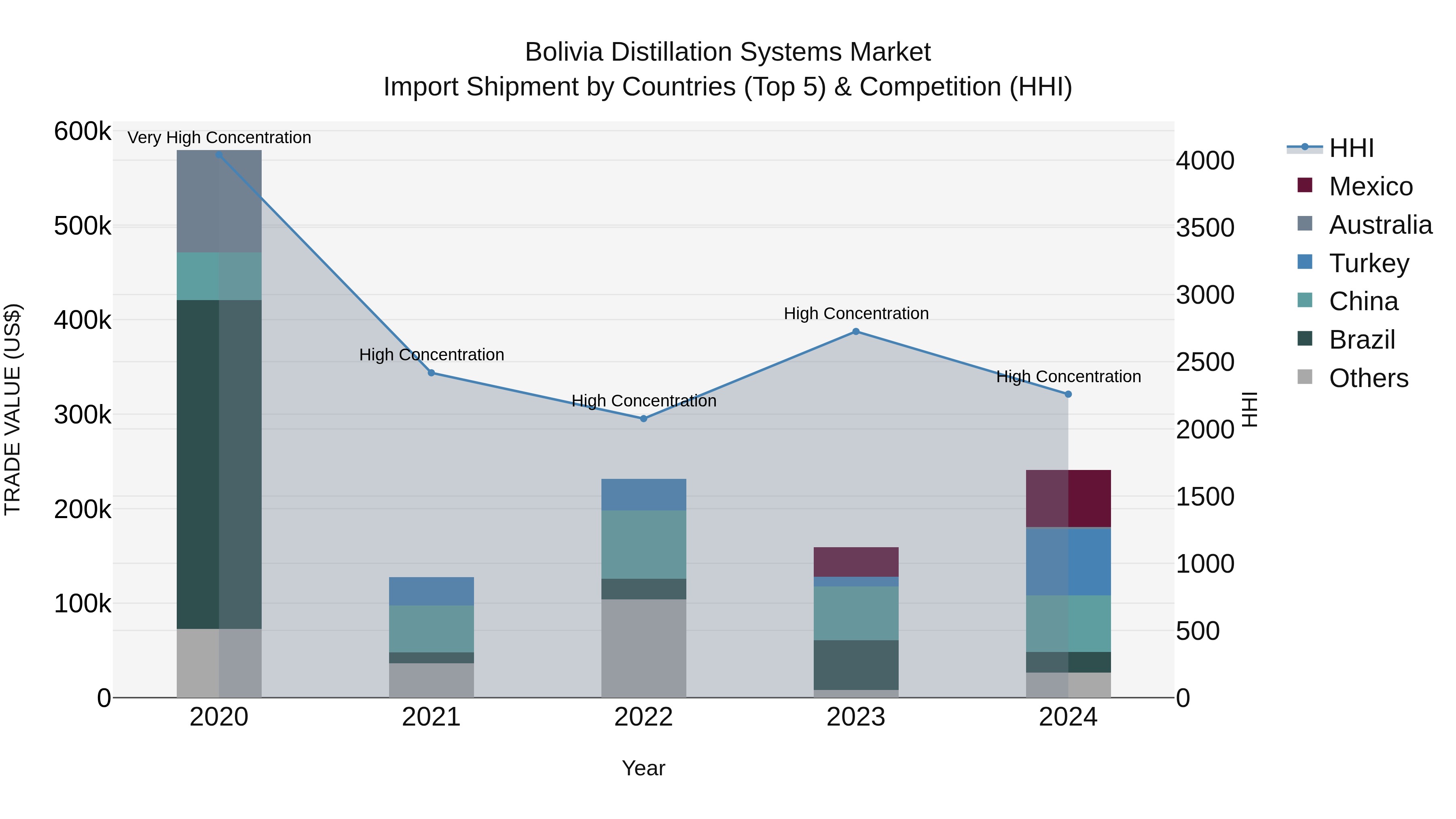This screenshot has height=819, width=1456.
Task: Click the 2024 x-axis tick label
Action: 1068,717
